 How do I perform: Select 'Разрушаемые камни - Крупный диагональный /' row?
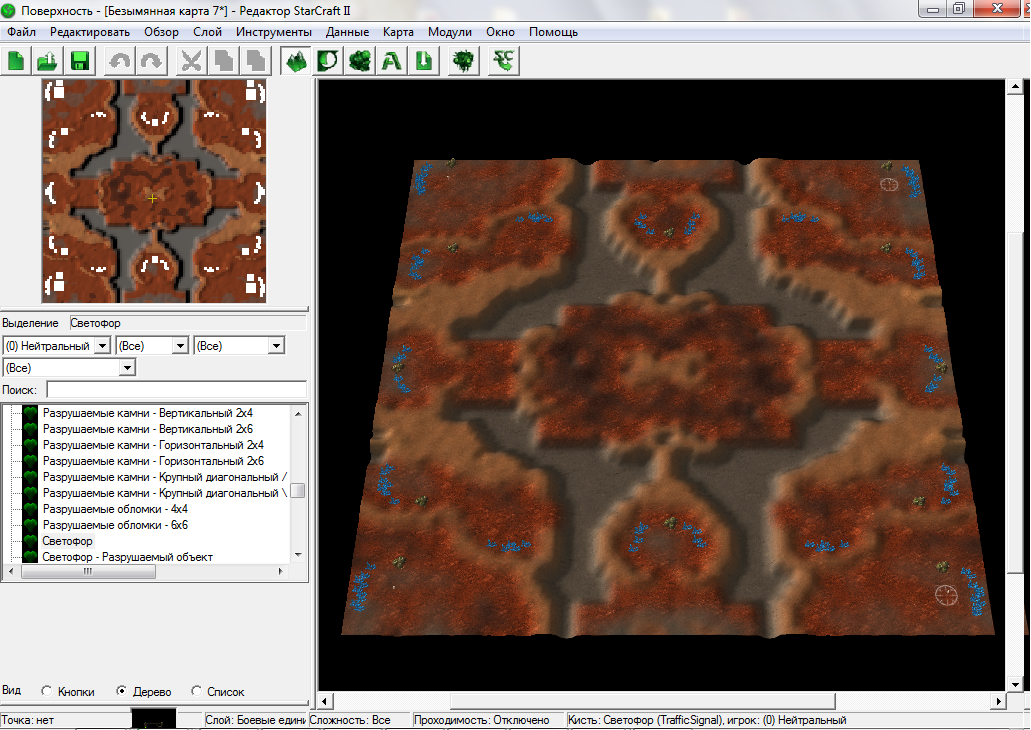point(165,477)
